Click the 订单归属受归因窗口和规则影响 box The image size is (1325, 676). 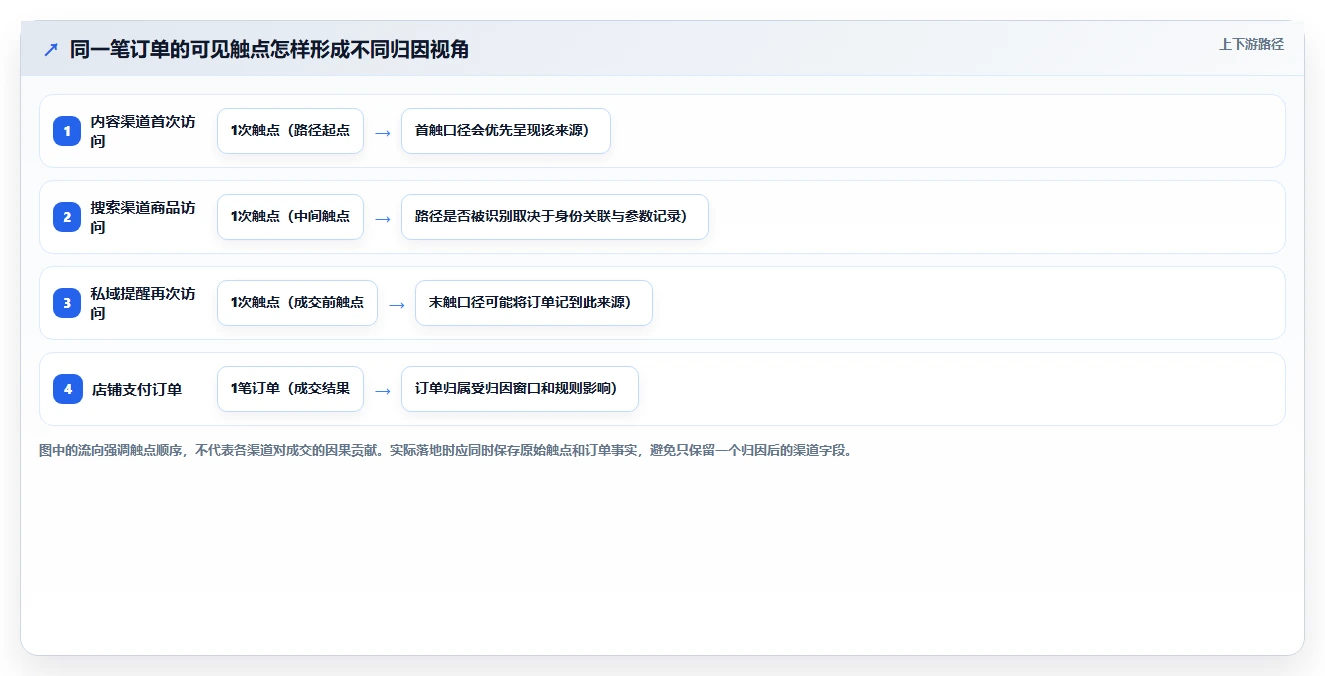(520, 389)
